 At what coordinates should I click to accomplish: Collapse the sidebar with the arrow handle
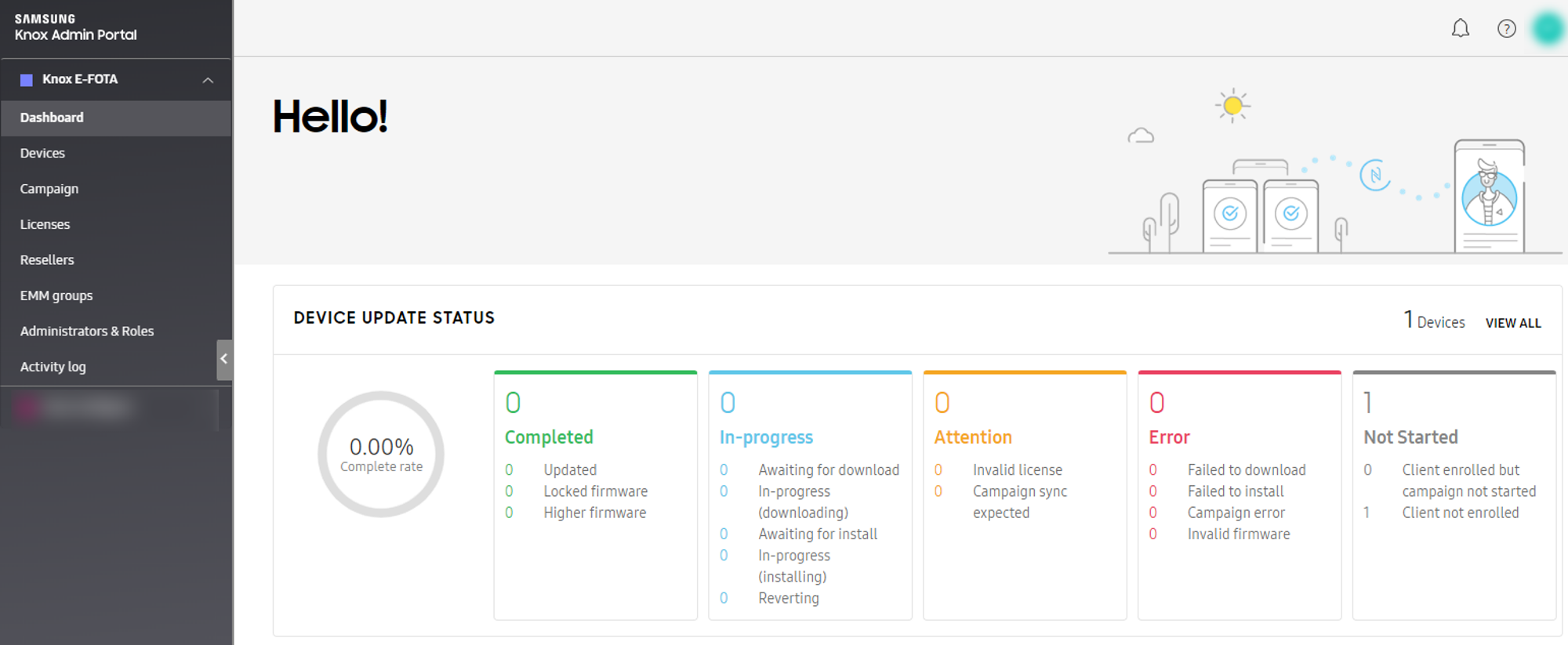pos(224,360)
